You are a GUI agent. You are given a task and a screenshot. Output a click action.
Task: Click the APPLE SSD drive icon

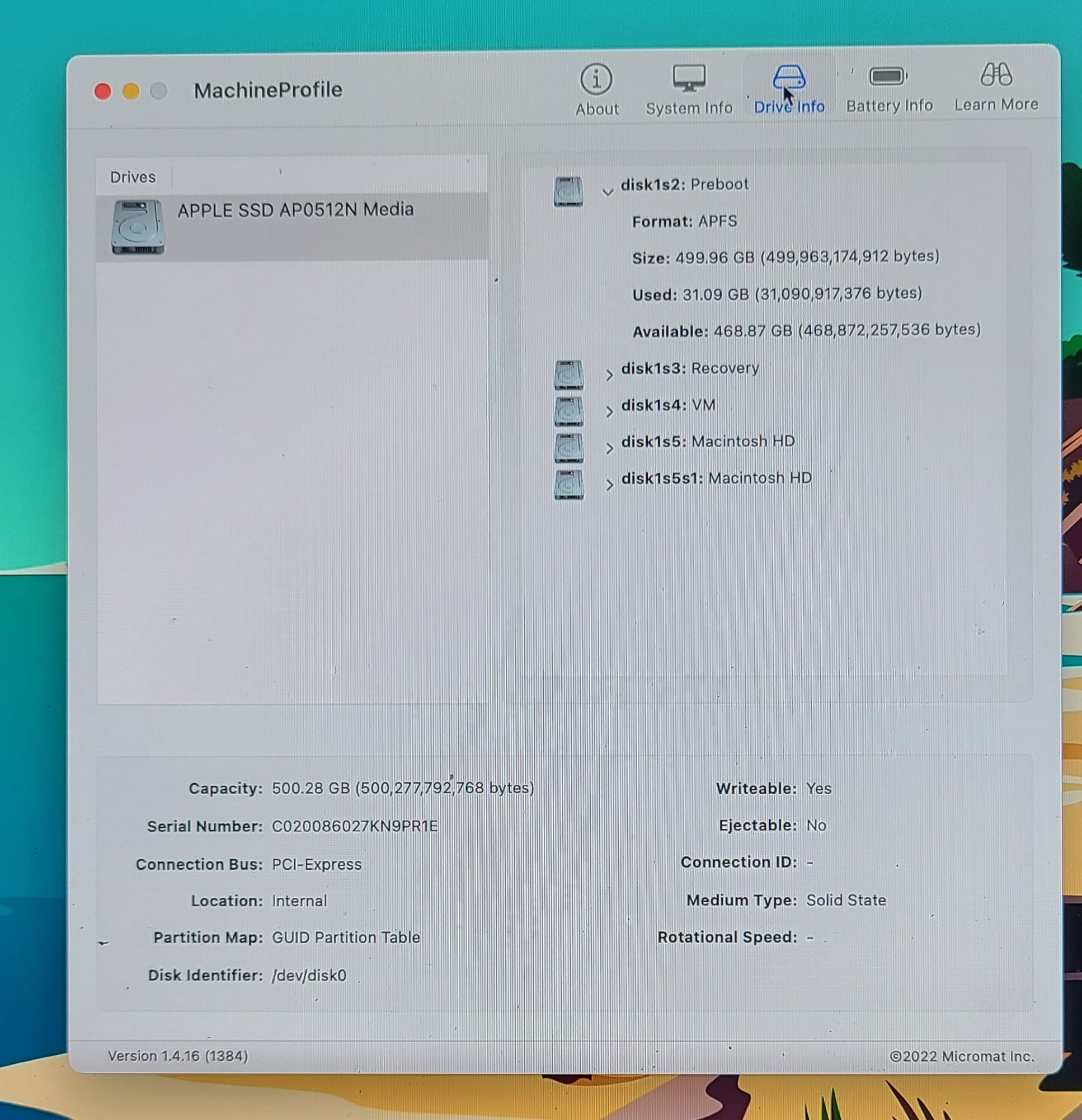coord(138,227)
